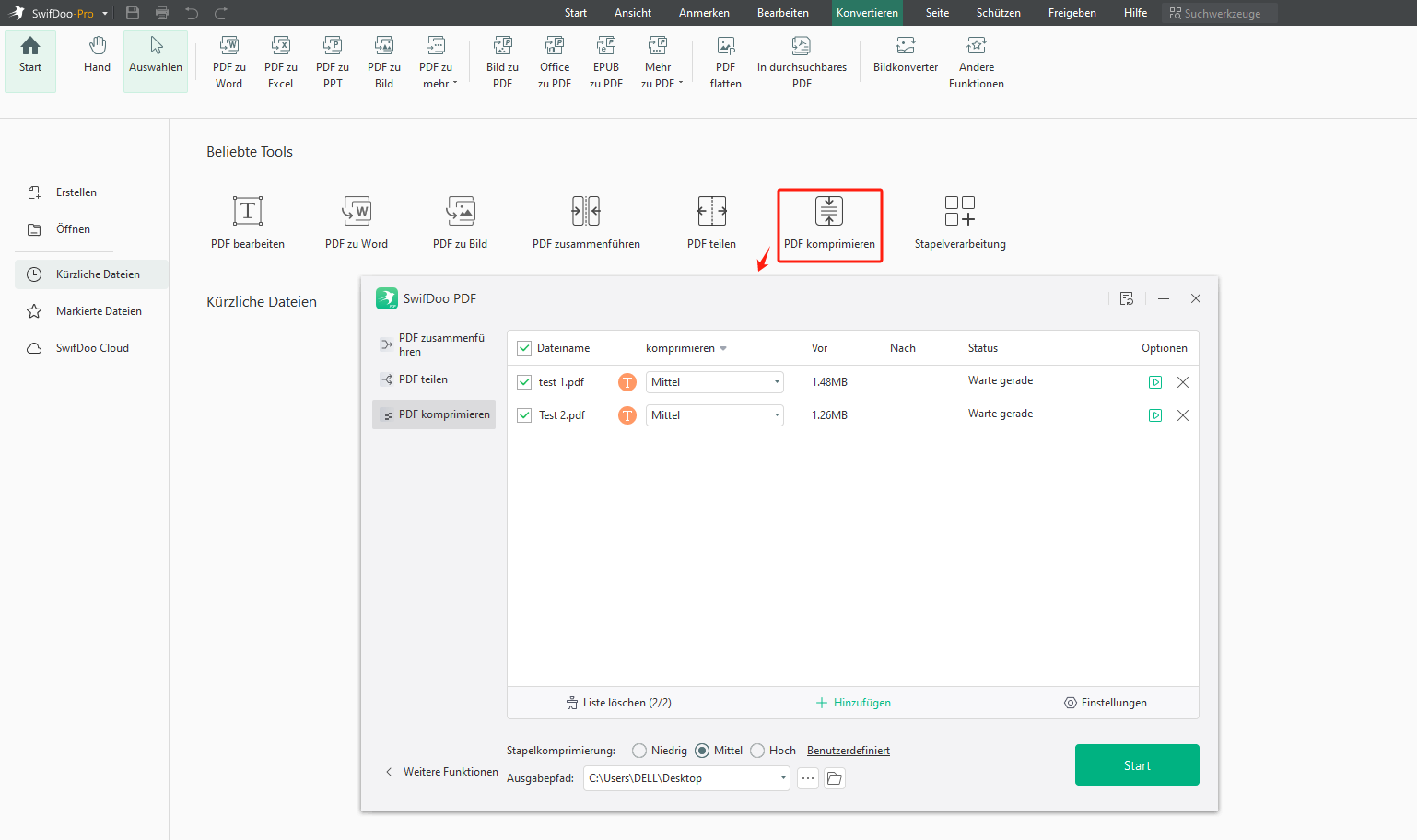Viewport: 1417px width, 840px height.
Task: Click the print icon in title bar
Action: [x=162, y=13]
